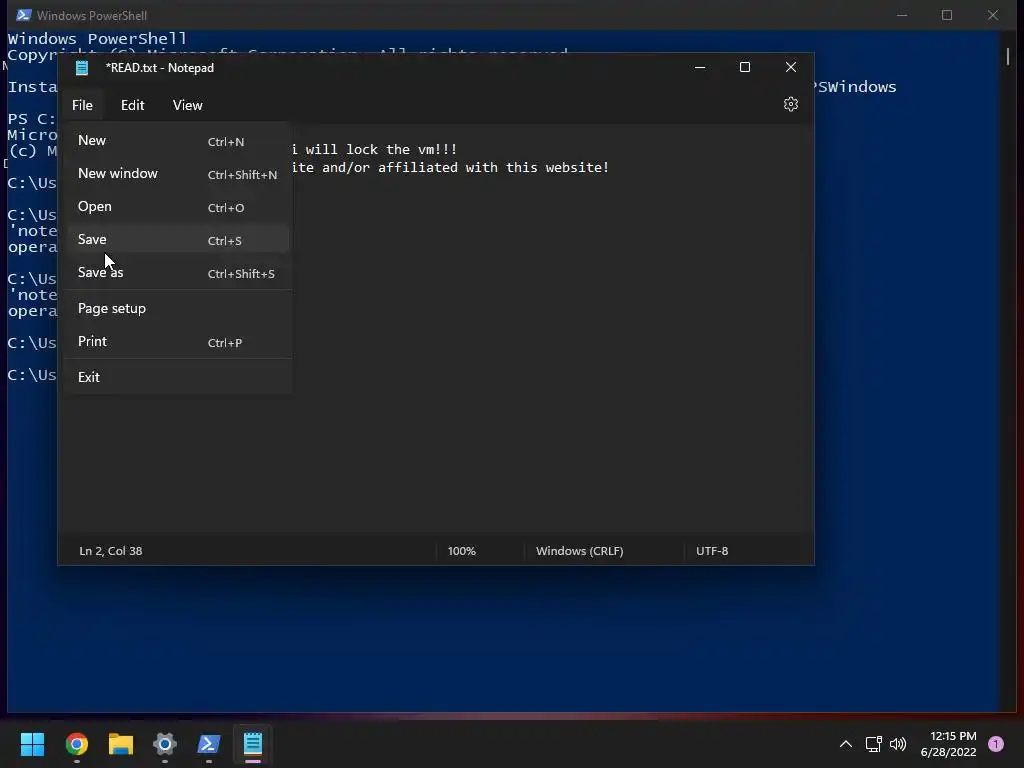
Task: Click Ln 2, Col 38 status text
Action: (x=110, y=551)
